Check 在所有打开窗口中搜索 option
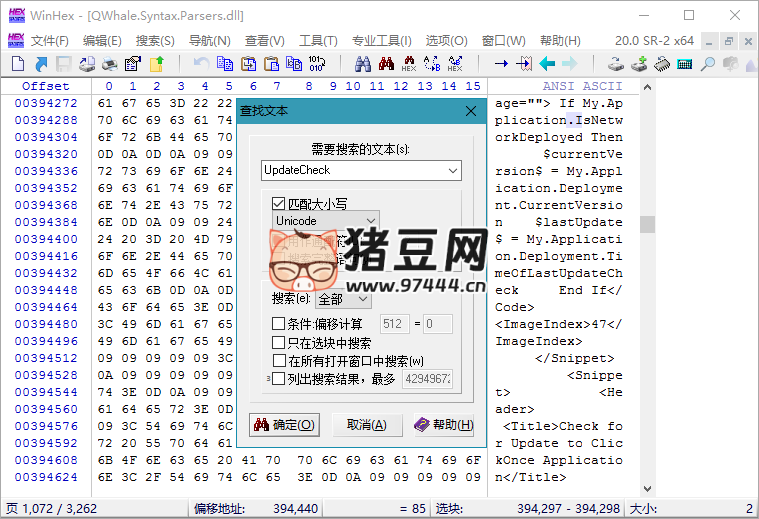This screenshot has height=519, width=759. [x=279, y=361]
